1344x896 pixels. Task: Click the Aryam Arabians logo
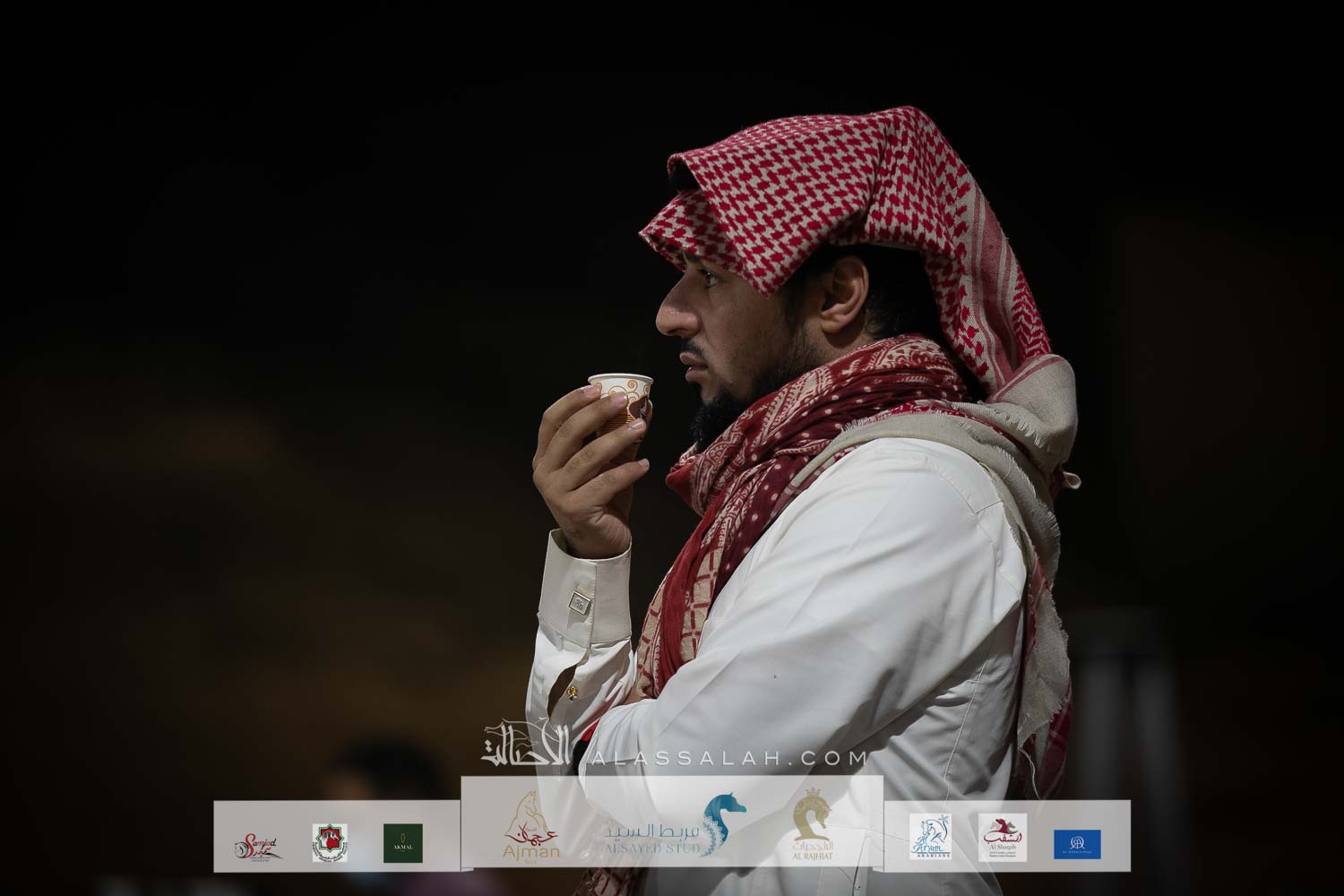click(x=930, y=838)
